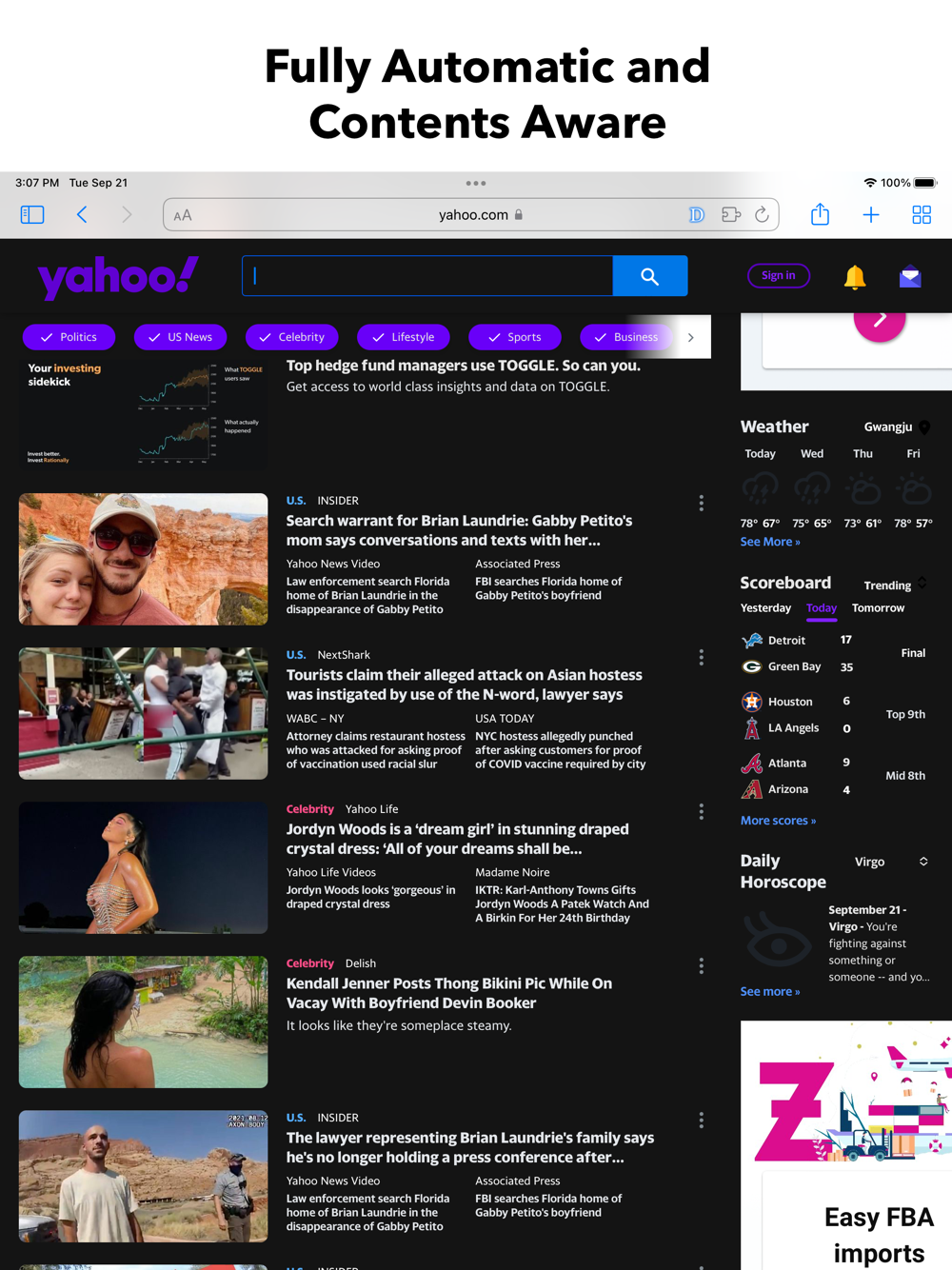Open the Detroit vs Green Bay score
Screen dimensions: 952x1270
pyautogui.click(x=834, y=653)
